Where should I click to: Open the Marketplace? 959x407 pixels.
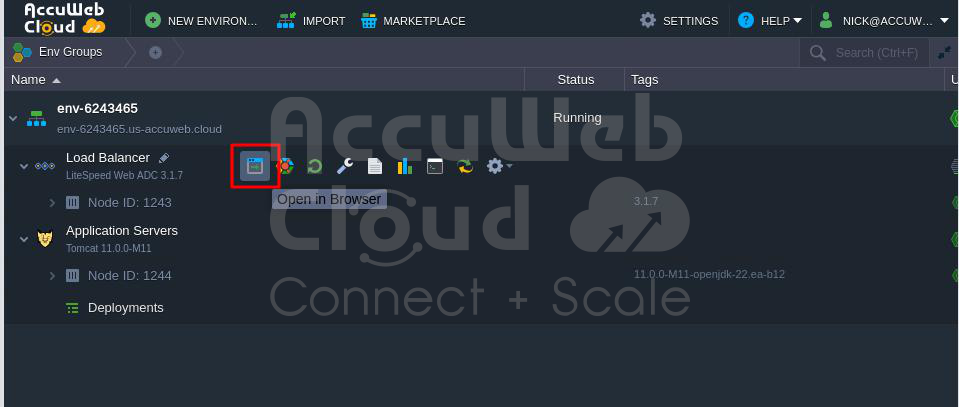(413, 20)
